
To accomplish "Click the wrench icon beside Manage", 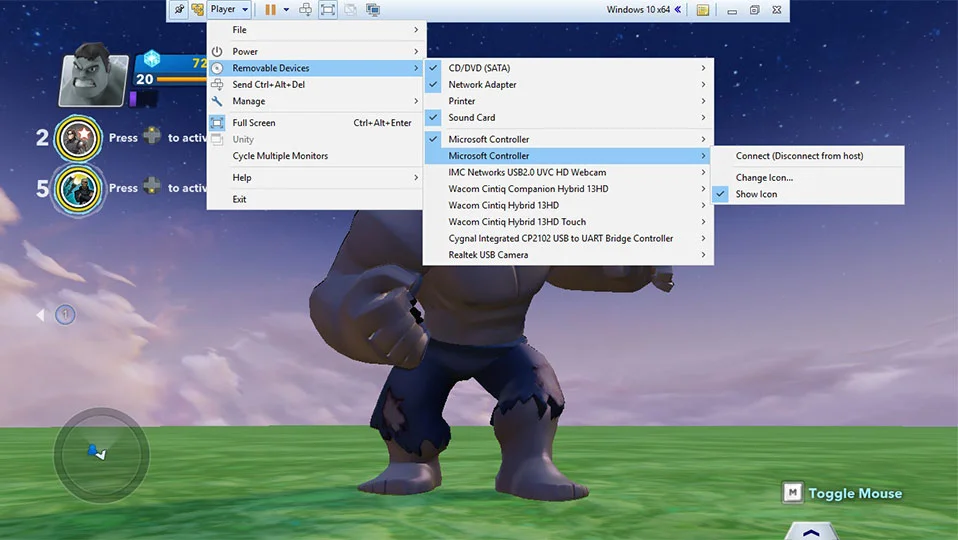I will click(x=217, y=101).
